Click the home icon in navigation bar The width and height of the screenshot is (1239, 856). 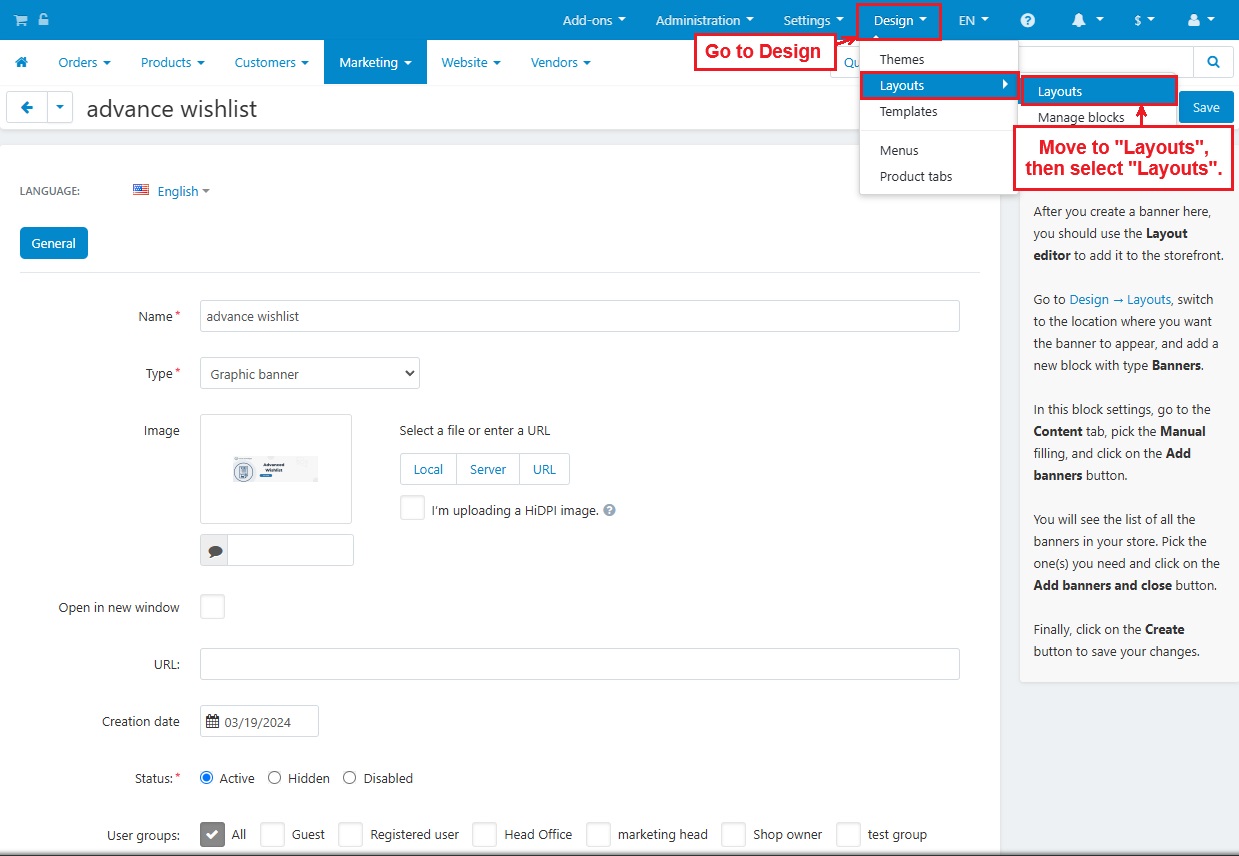tap(21, 62)
